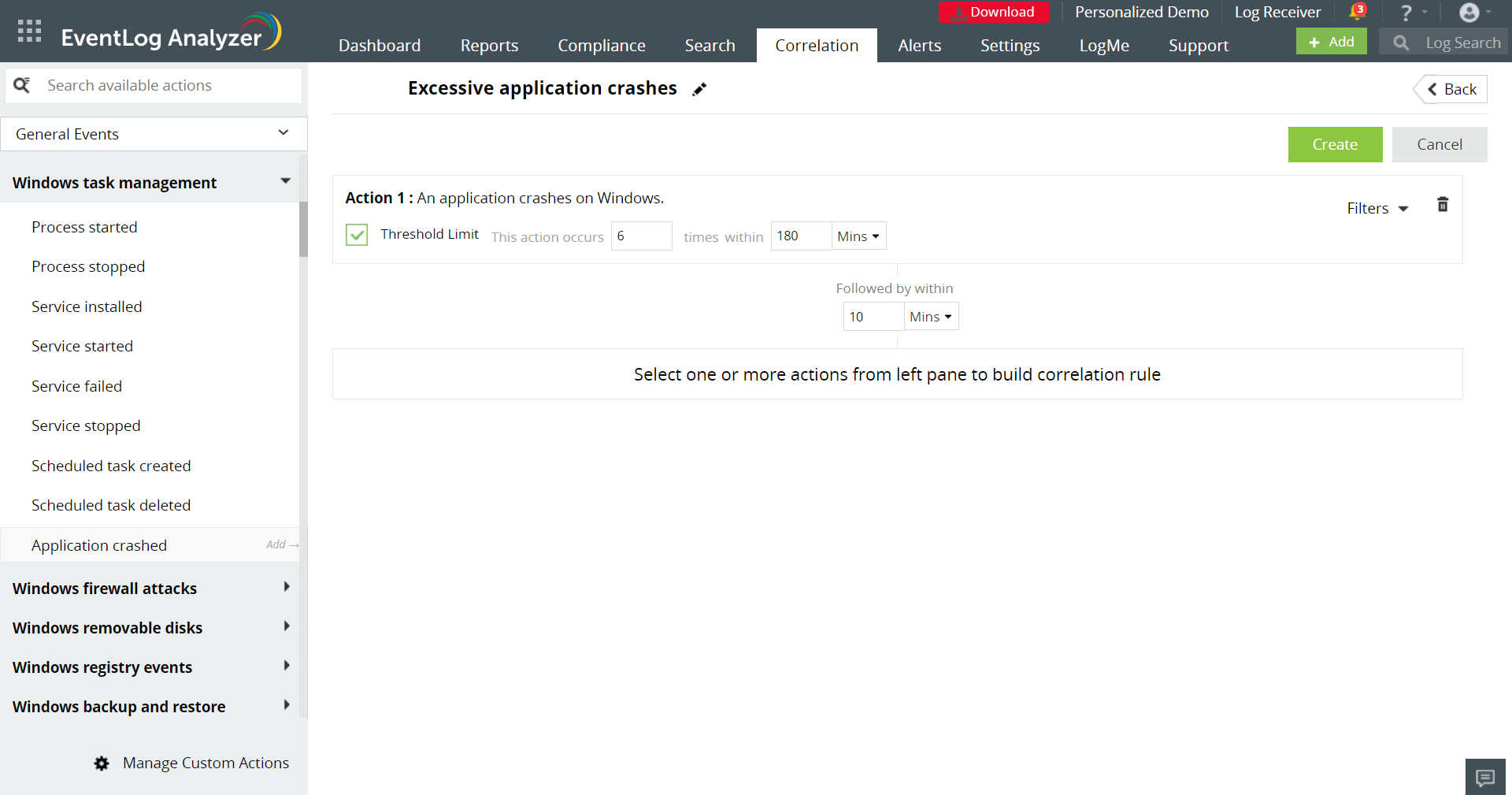The image size is (1512, 795).
Task: Go to the Support tab
Action: point(1199,46)
